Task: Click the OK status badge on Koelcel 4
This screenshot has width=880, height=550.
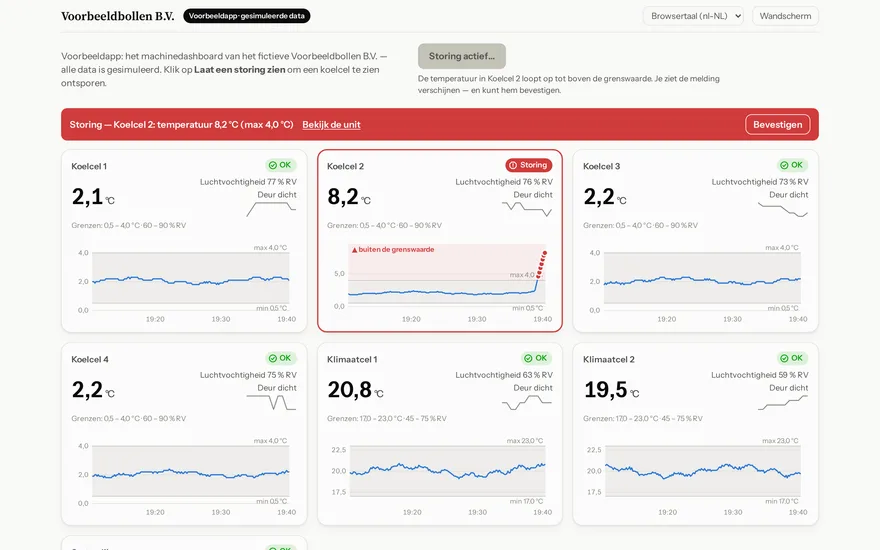Action: coord(281,358)
